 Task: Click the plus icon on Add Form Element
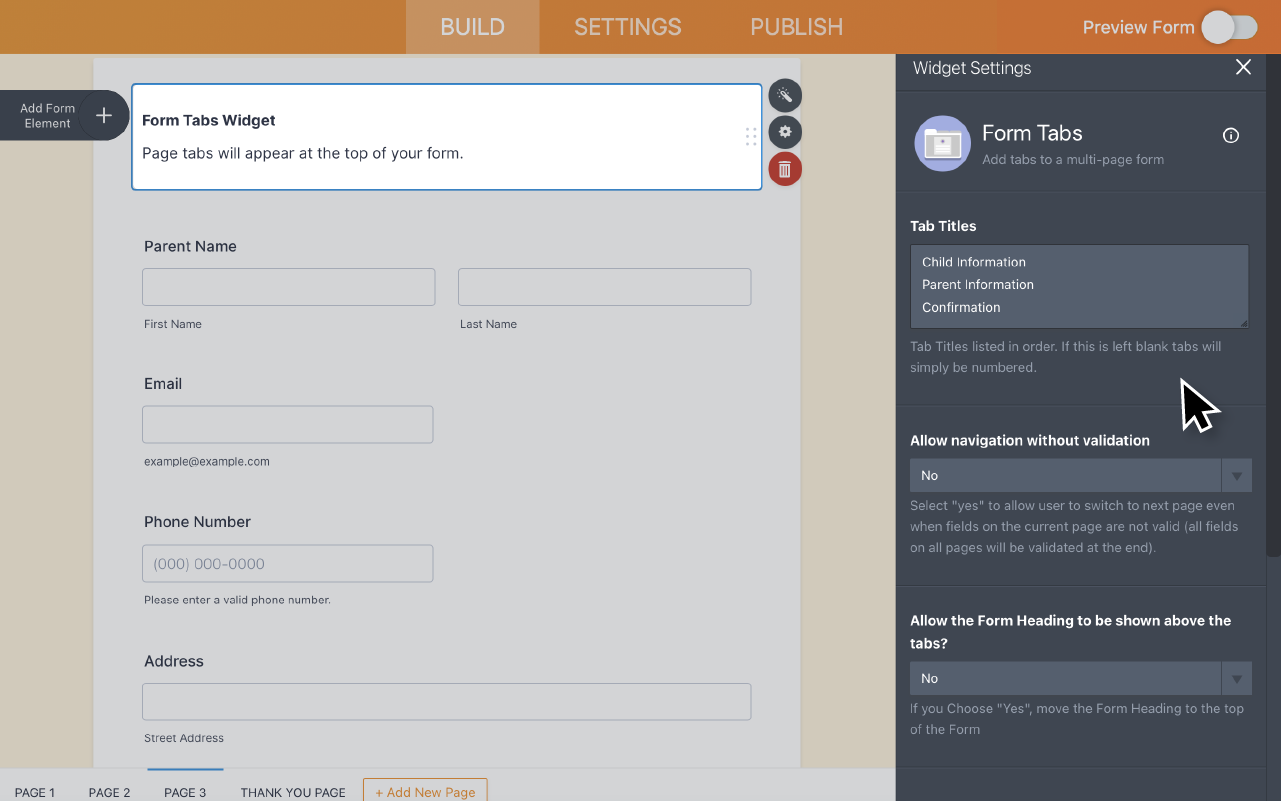coord(104,115)
